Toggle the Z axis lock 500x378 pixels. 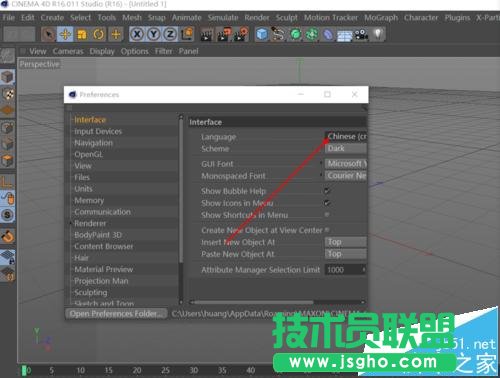click(170, 34)
